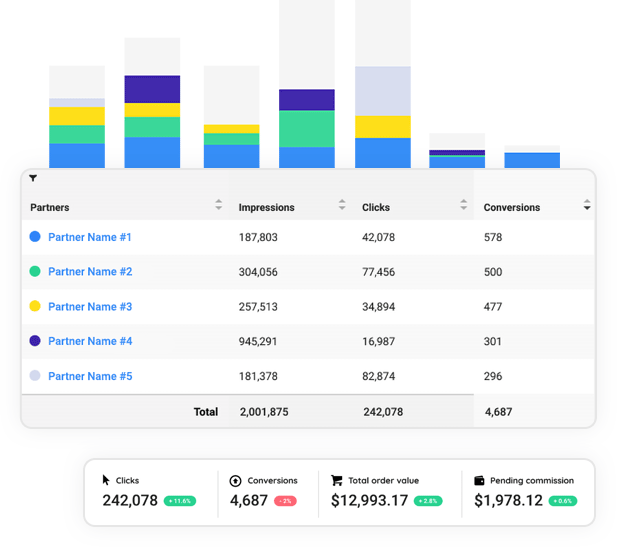Click Conversions value 477

(493, 307)
